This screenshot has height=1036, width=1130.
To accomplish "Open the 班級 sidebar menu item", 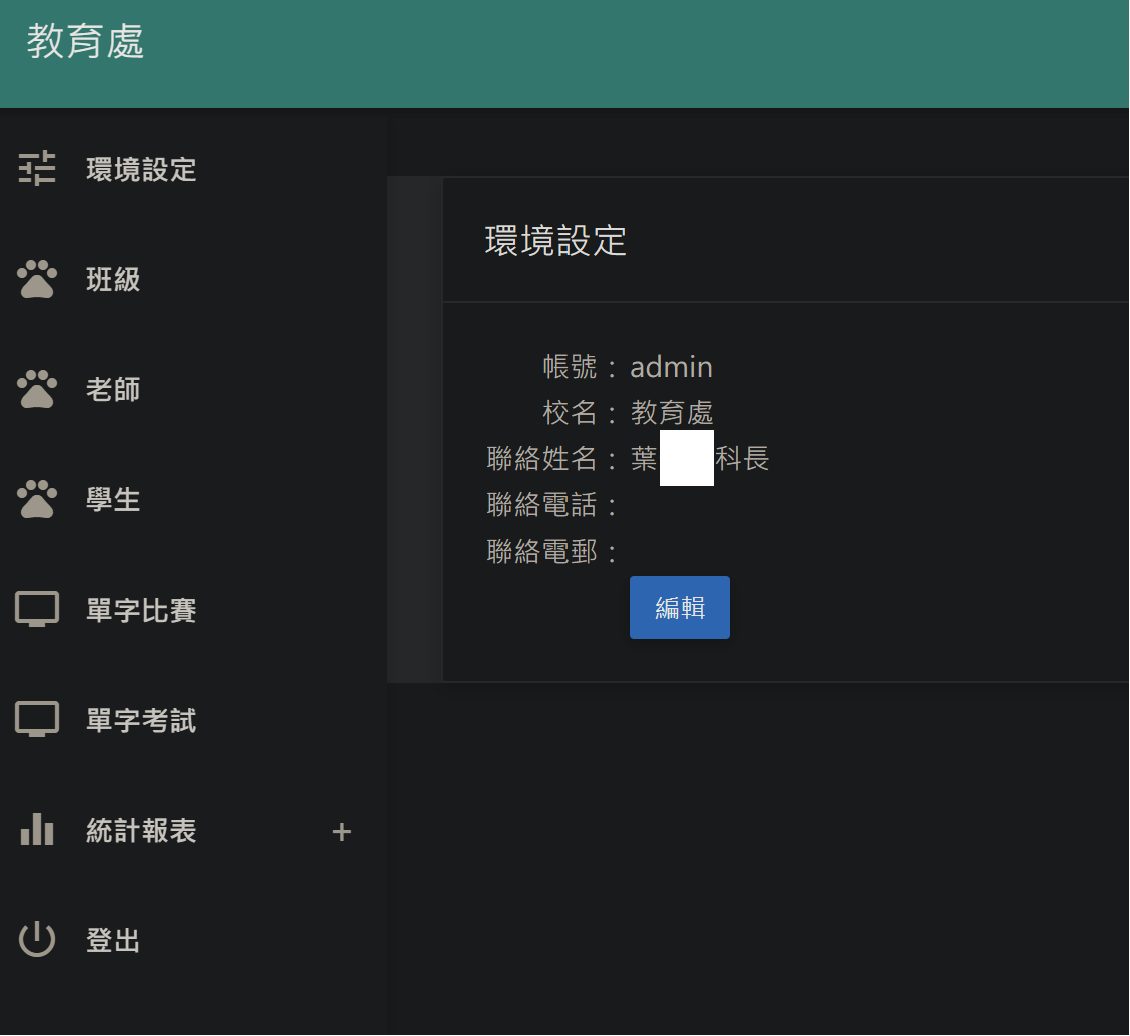I will pos(113,280).
